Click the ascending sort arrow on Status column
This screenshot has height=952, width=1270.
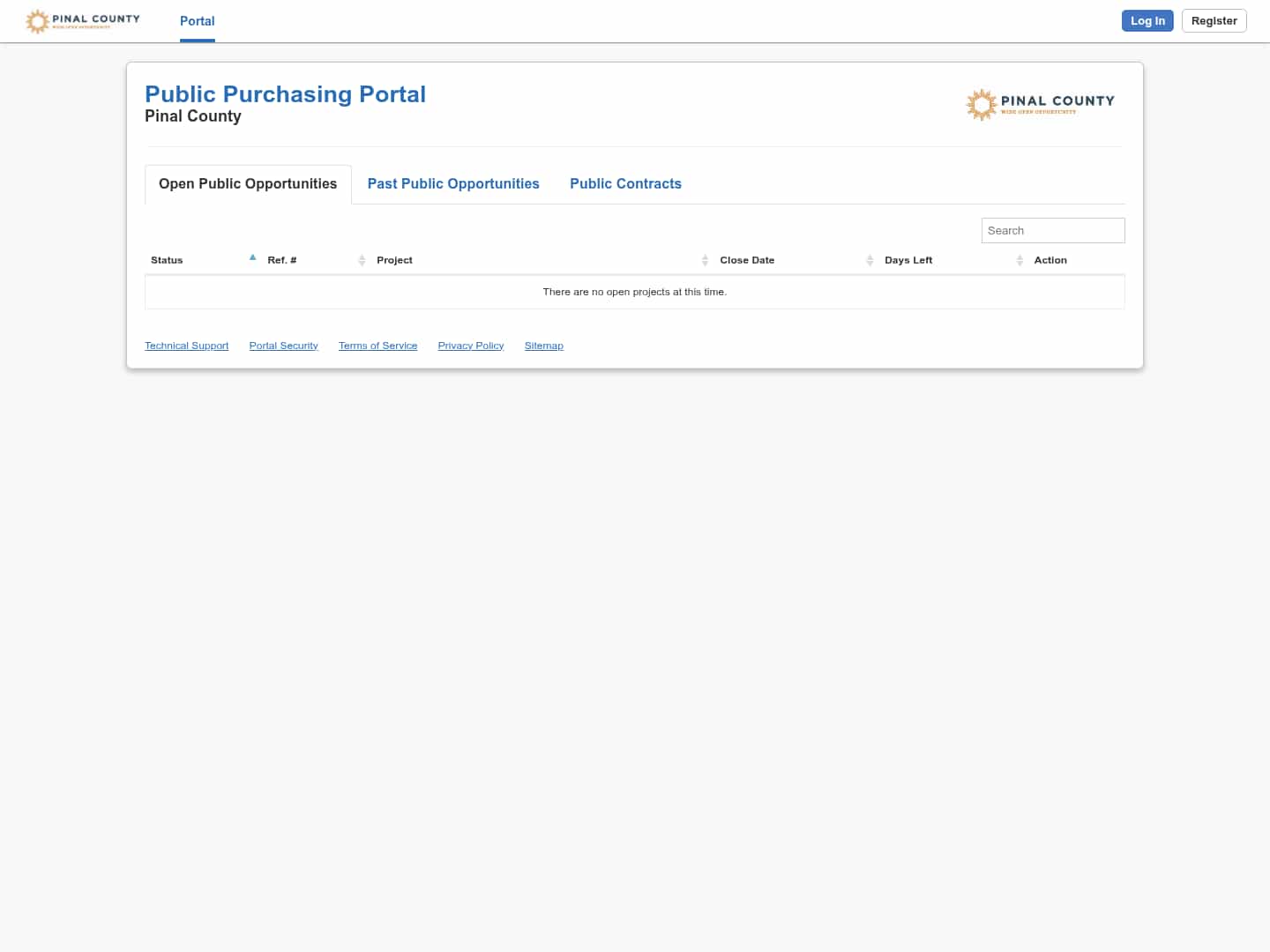coord(253,257)
